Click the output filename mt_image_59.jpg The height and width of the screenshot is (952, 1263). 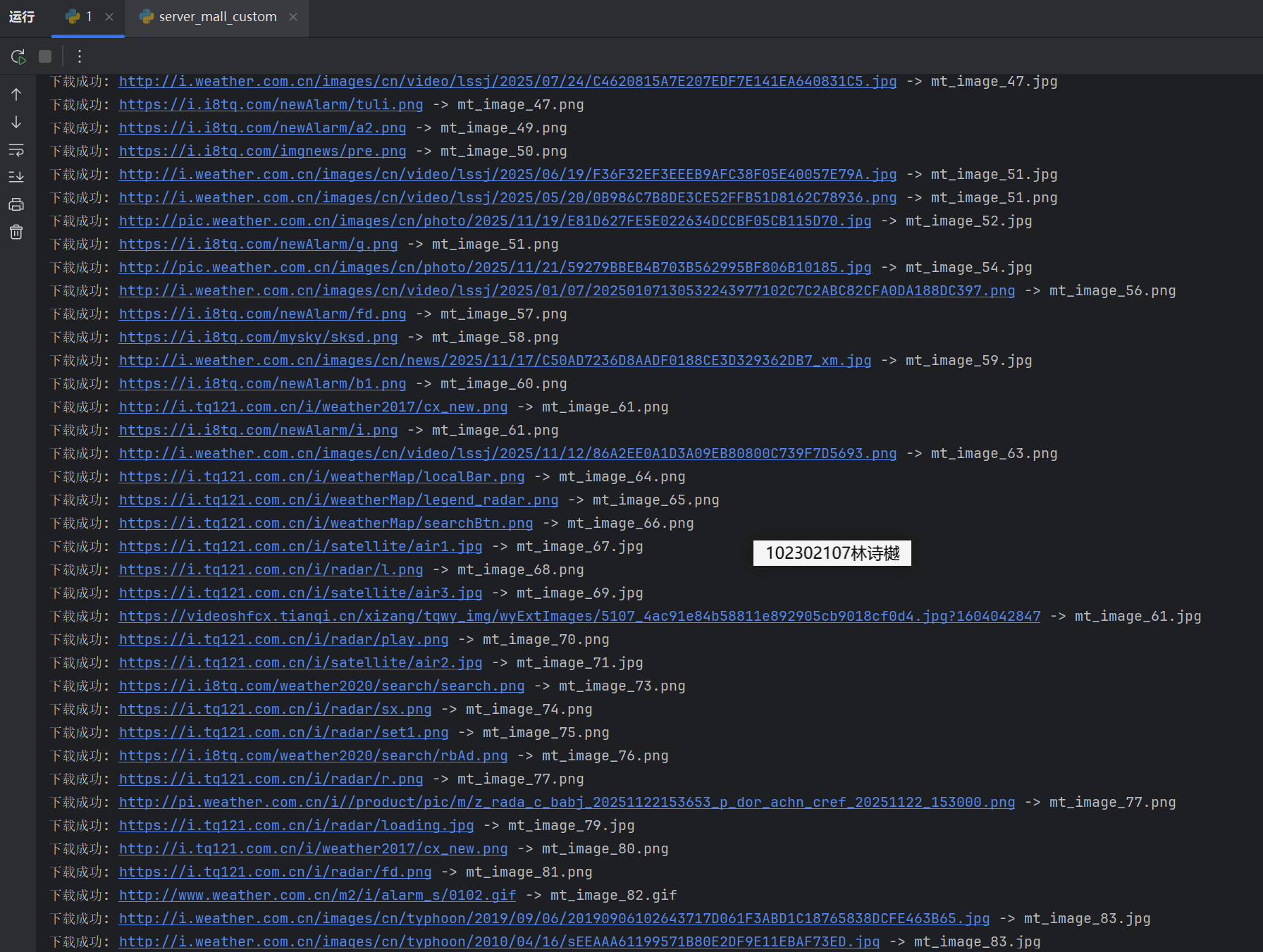[x=969, y=360]
